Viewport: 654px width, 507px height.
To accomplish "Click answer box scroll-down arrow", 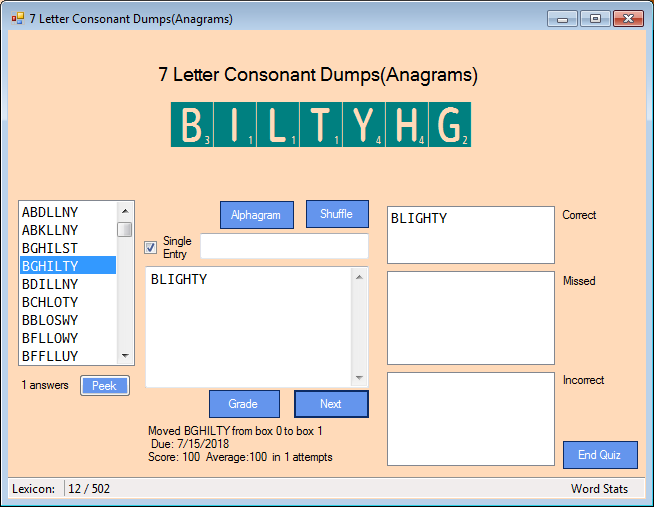I will click(360, 377).
